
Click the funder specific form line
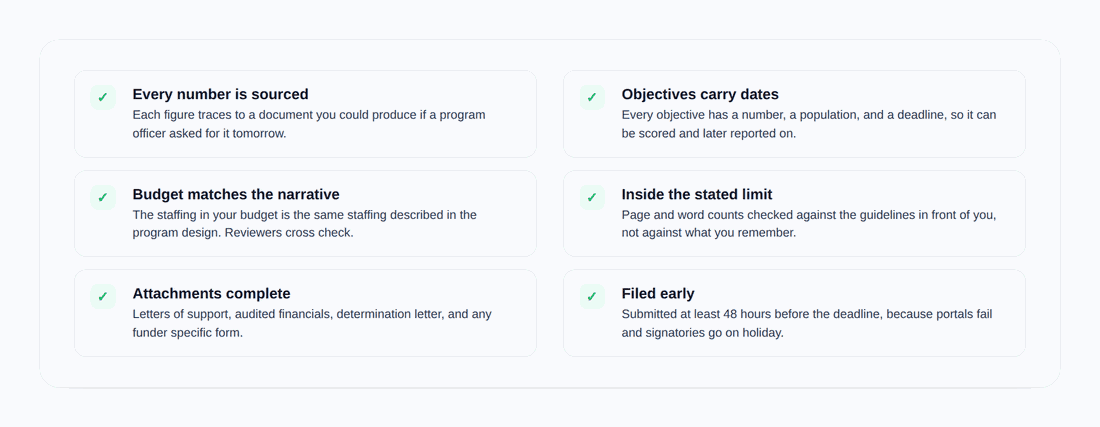(x=187, y=332)
